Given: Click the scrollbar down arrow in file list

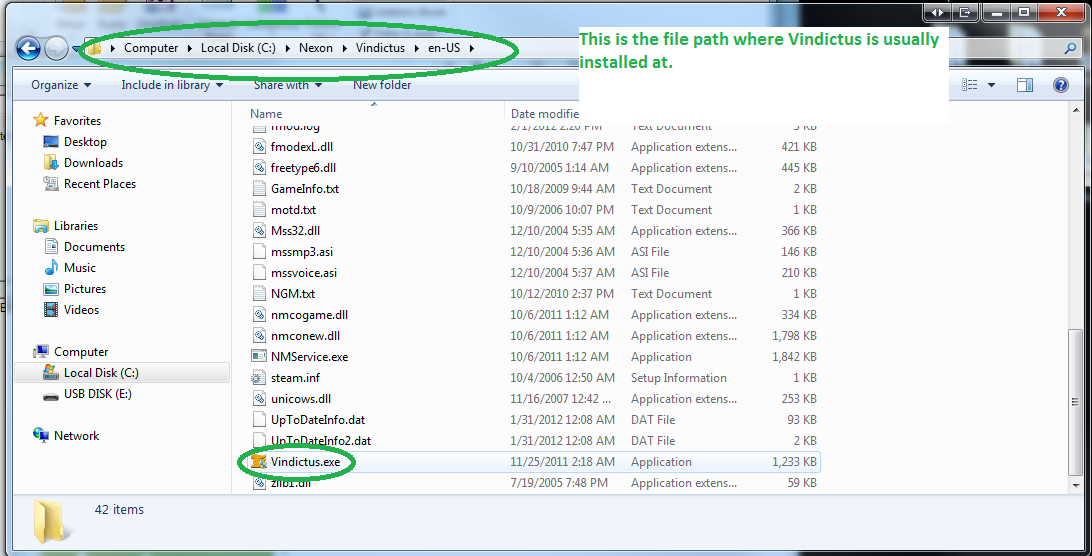Looking at the screenshot, I should [x=1076, y=485].
